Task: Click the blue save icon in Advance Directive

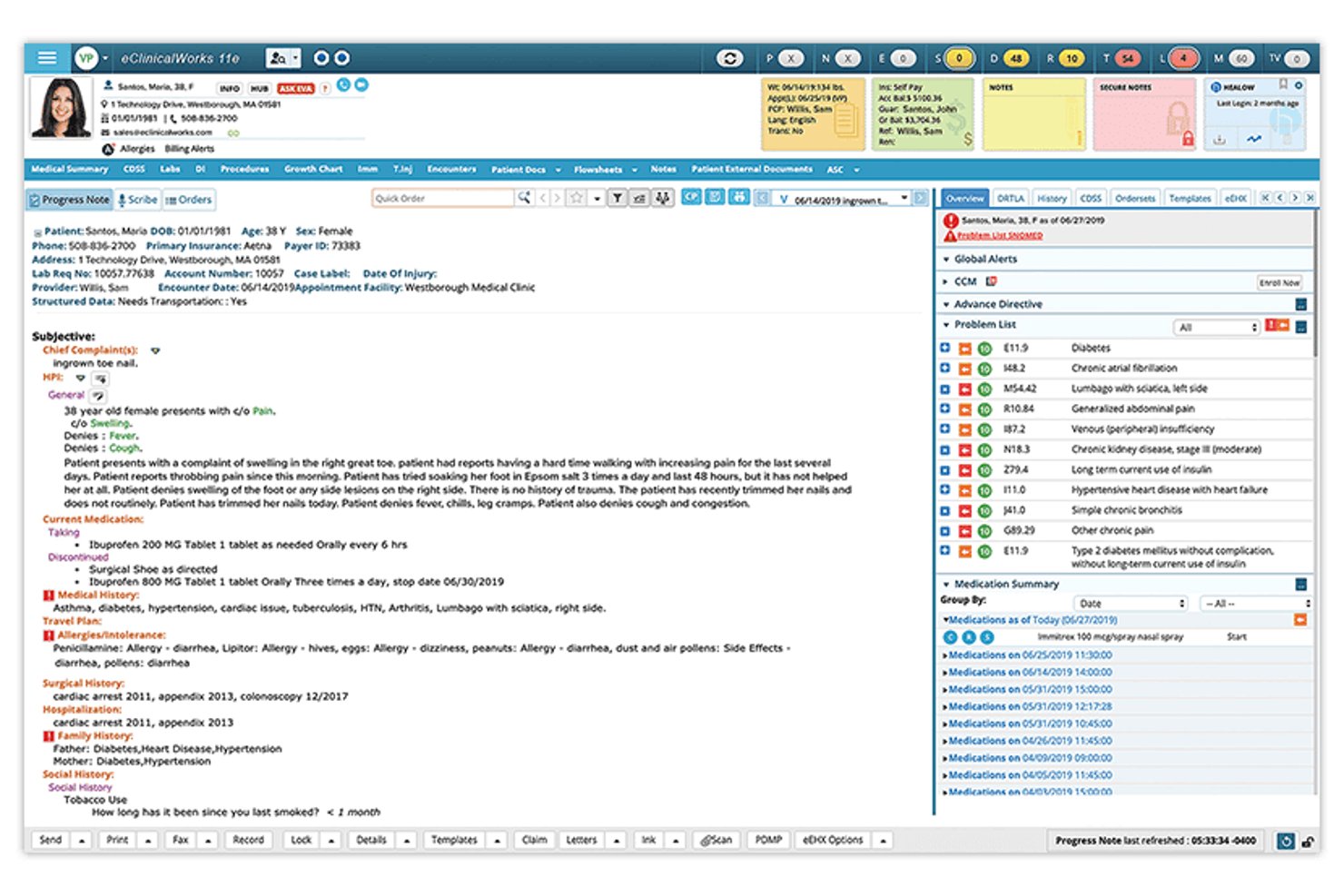Action: click(1300, 305)
